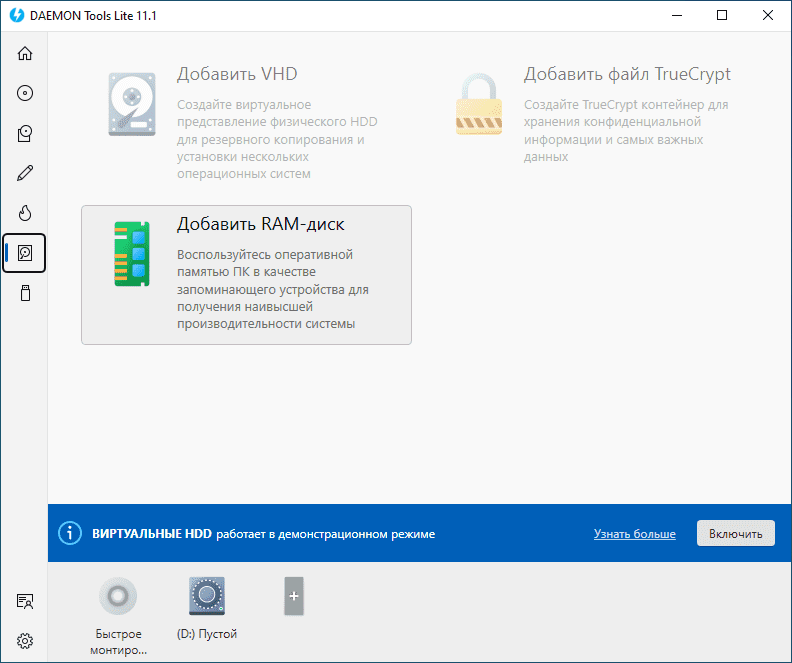Click the TrueCrypt padlock icon
The image size is (792, 663).
(x=479, y=105)
